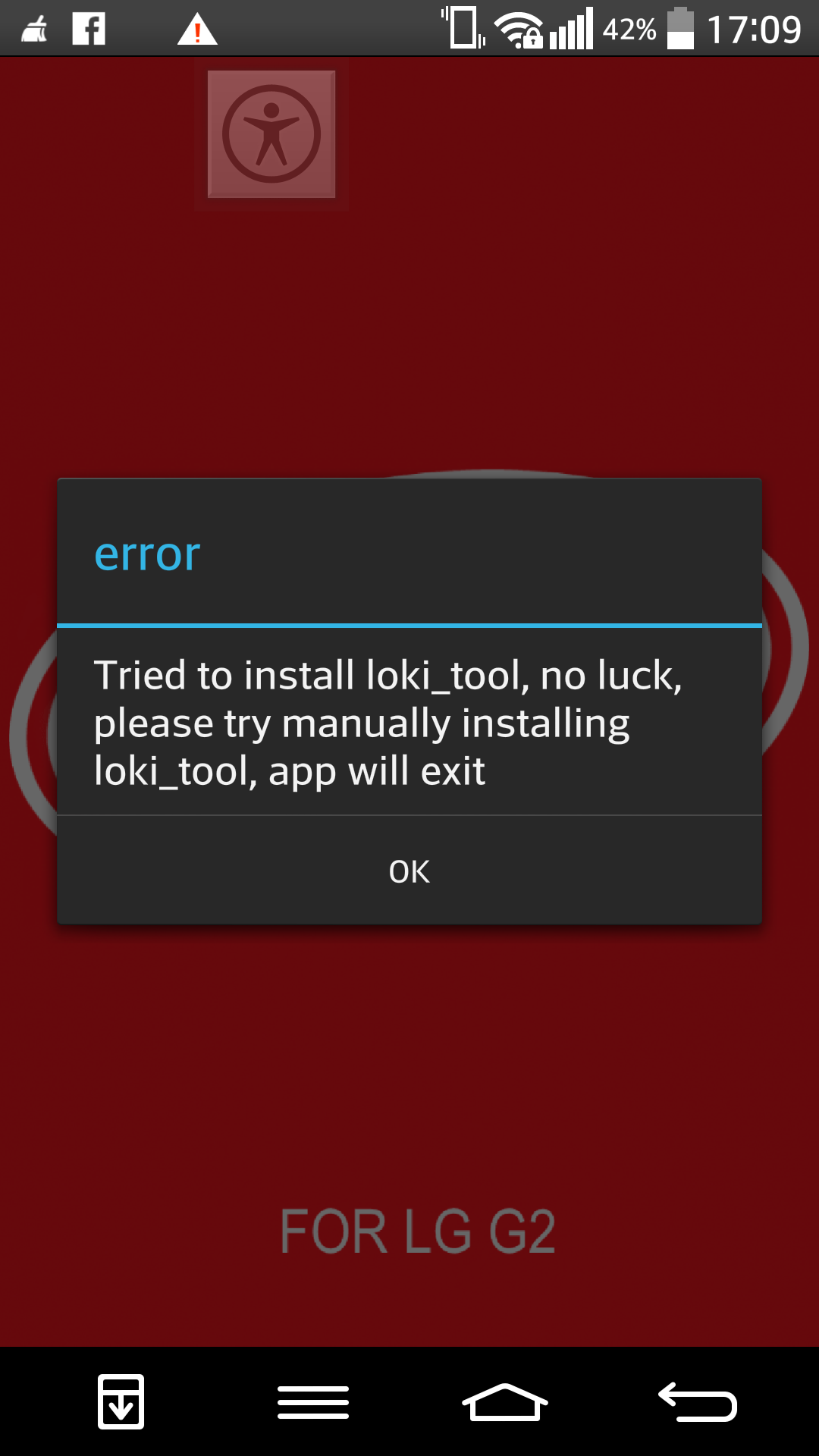
Task: Tap the Back navigation button
Action: coord(698,1401)
